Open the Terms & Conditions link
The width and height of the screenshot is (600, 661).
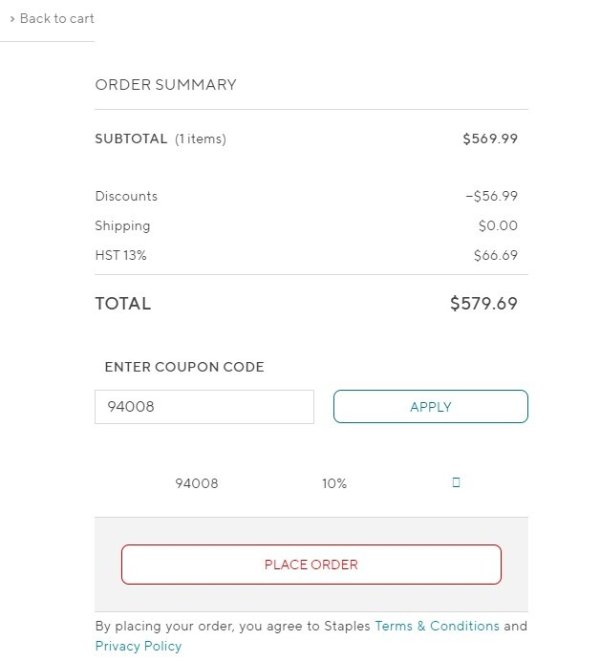(x=437, y=626)
